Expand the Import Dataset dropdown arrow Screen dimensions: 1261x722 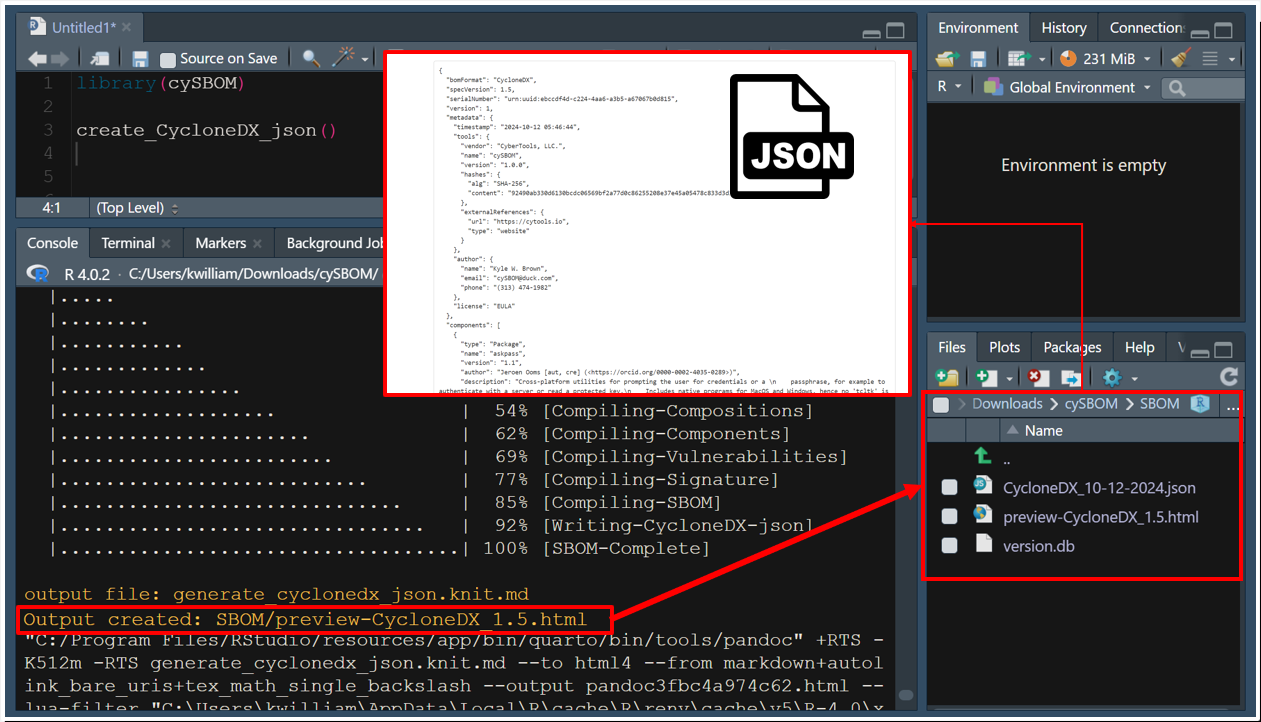[1042, 60]
